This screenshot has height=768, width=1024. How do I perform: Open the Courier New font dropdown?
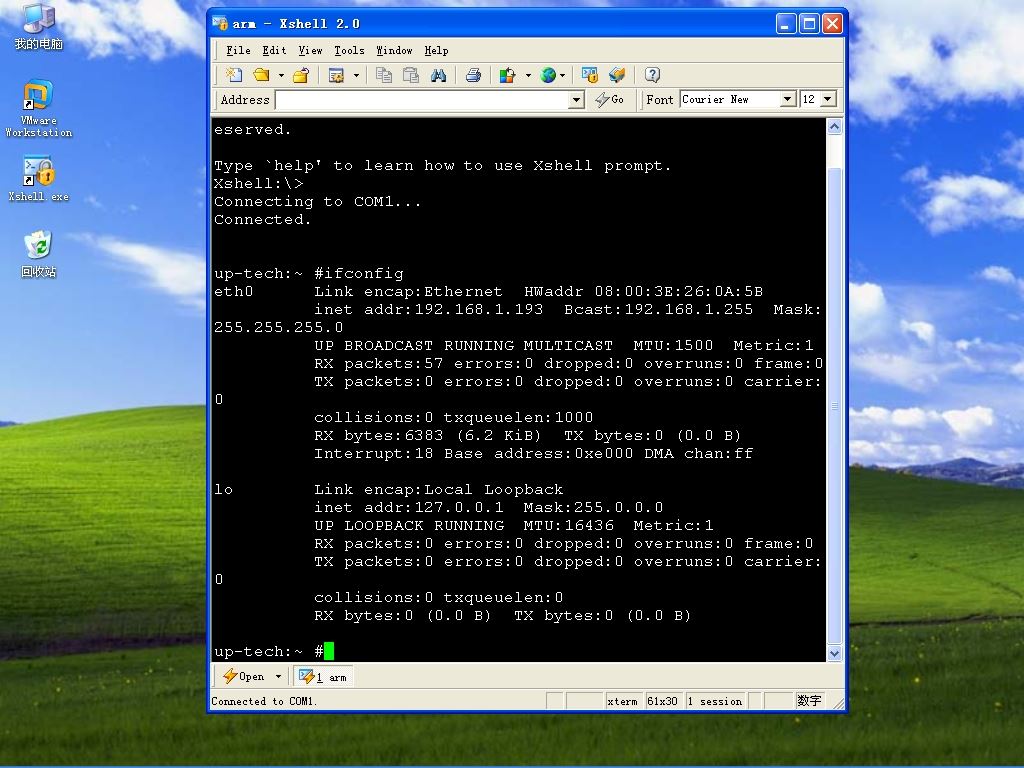pos(788,99)
